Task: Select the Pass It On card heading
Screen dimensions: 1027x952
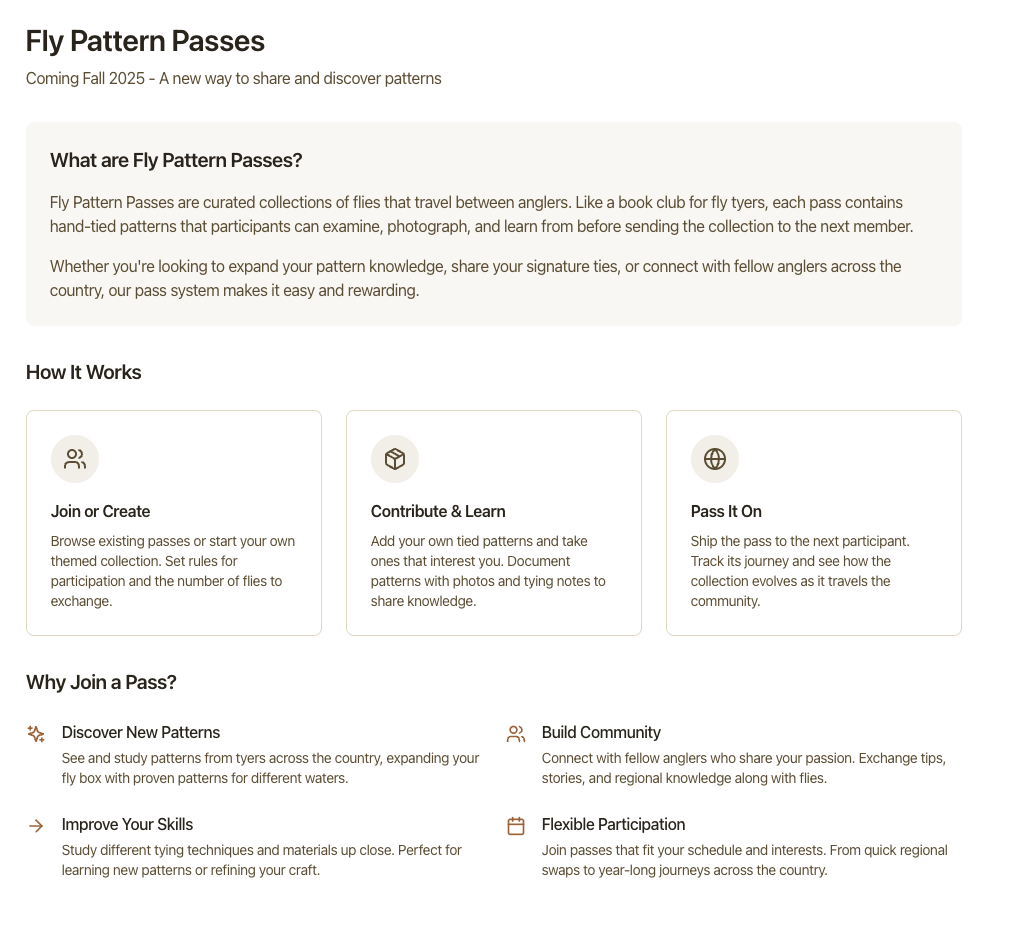Action: click(x=726, y=511)
